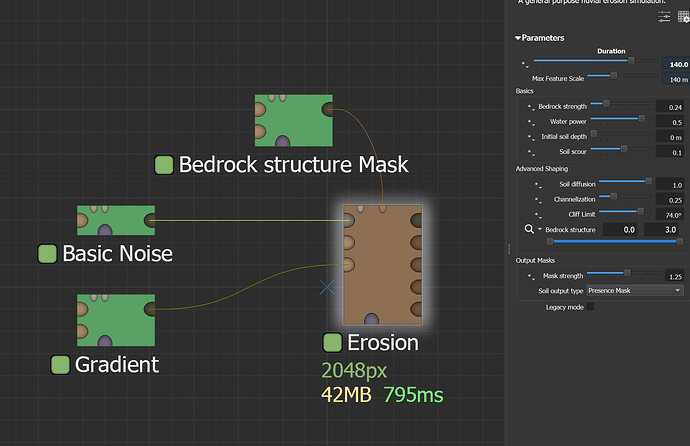Click the output port of Gradient node

pos(150,309)
